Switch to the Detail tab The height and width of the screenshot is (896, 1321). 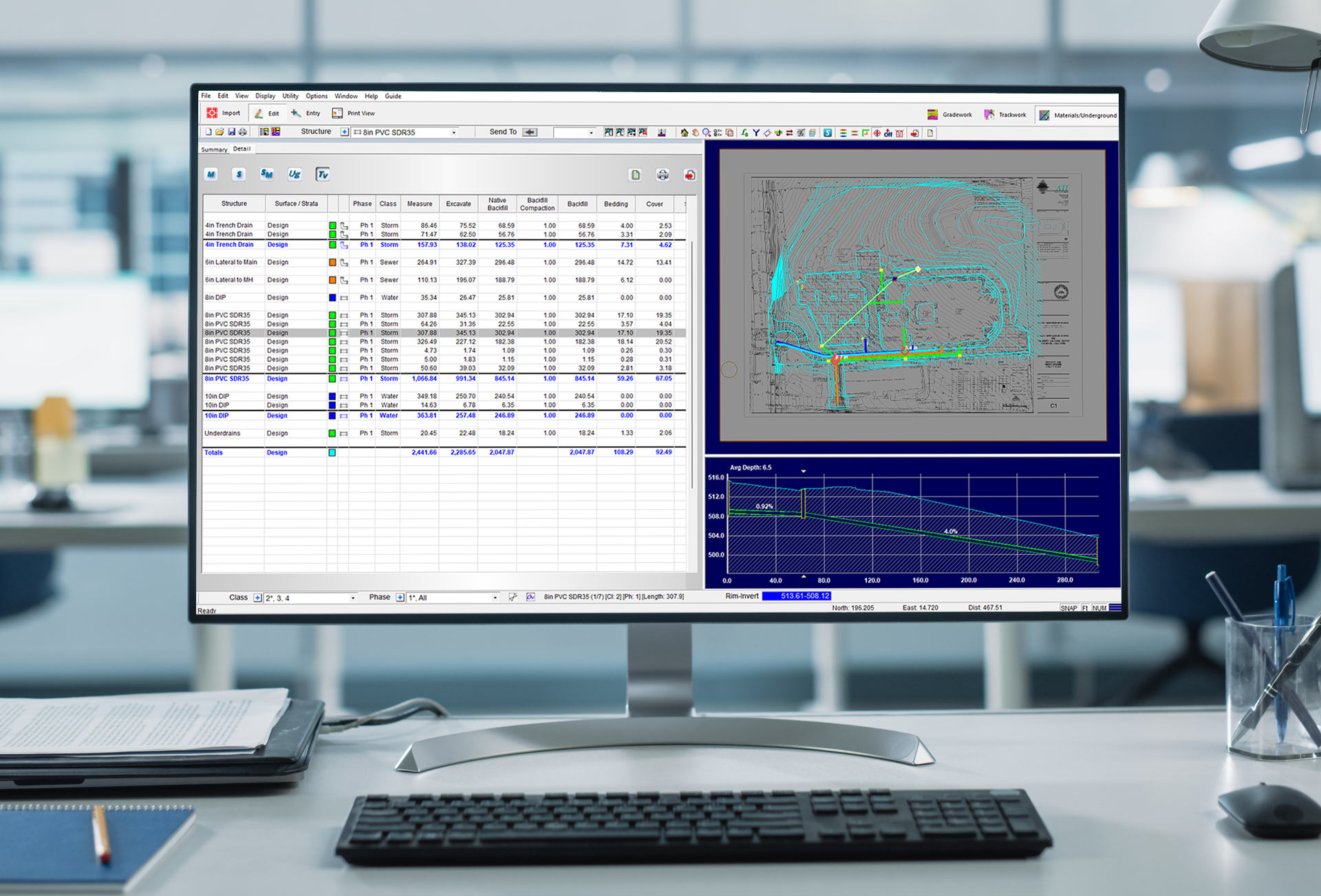241,149
